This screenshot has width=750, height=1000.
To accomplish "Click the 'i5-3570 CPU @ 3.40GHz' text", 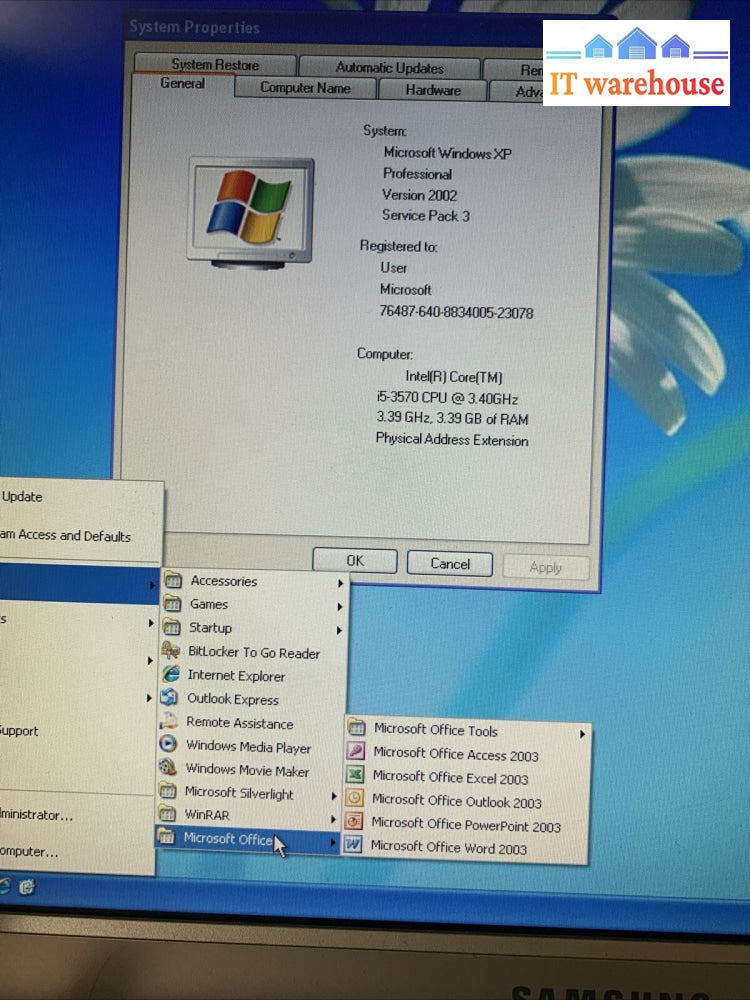I will 447,399.
